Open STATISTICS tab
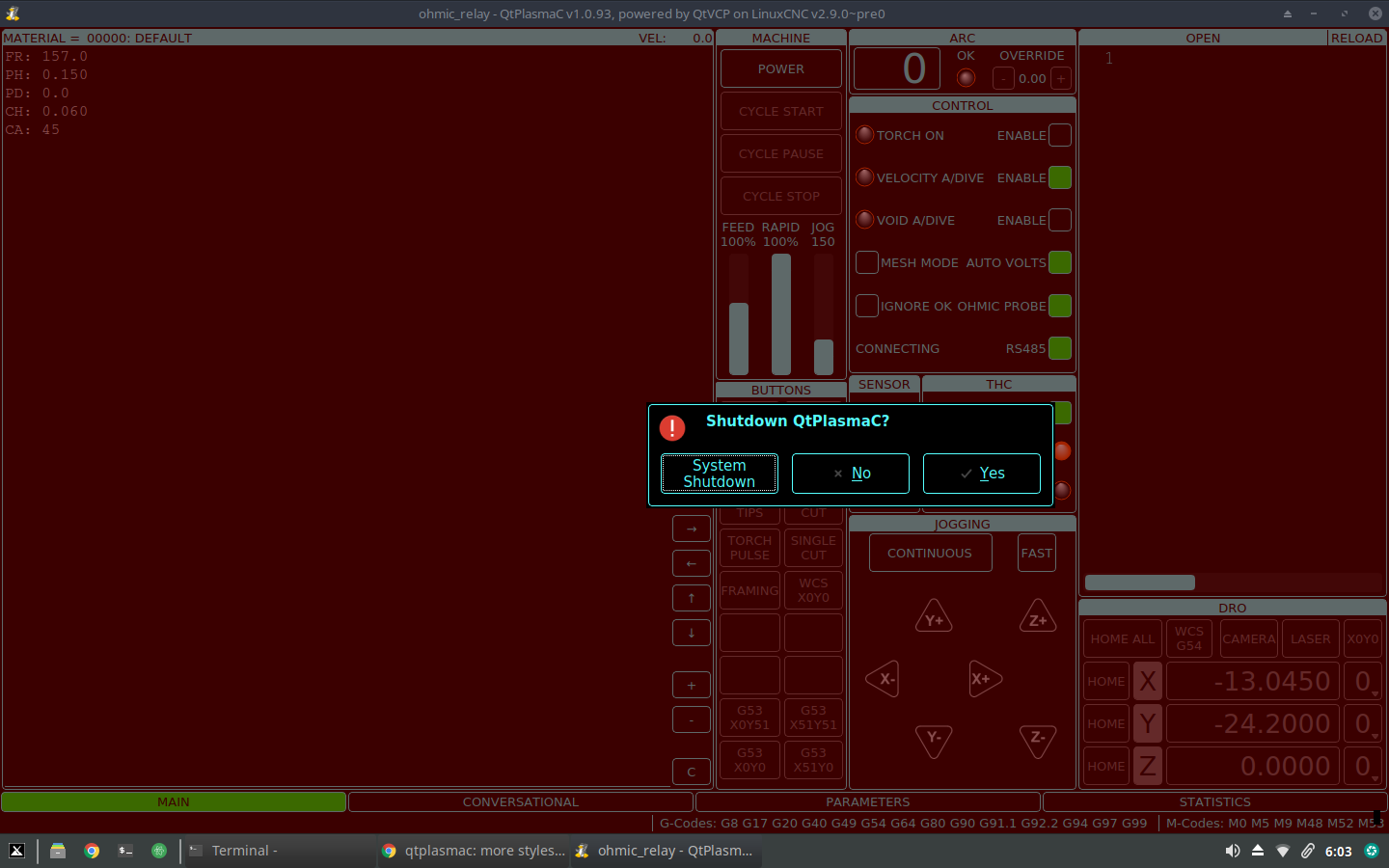Viewport: 1389px width, 868px height. (1215, 801)
